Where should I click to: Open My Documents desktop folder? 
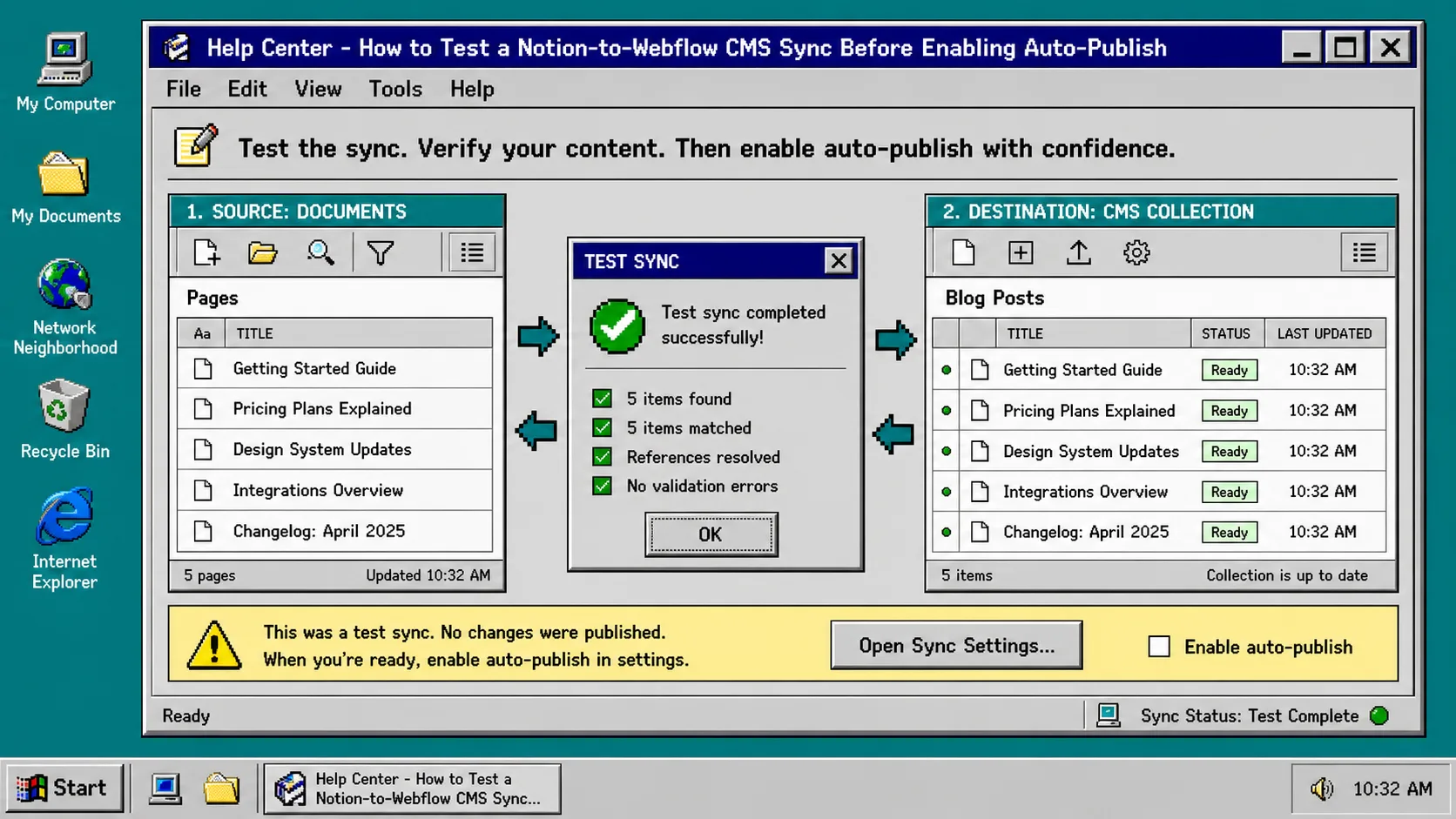point(65,187)
